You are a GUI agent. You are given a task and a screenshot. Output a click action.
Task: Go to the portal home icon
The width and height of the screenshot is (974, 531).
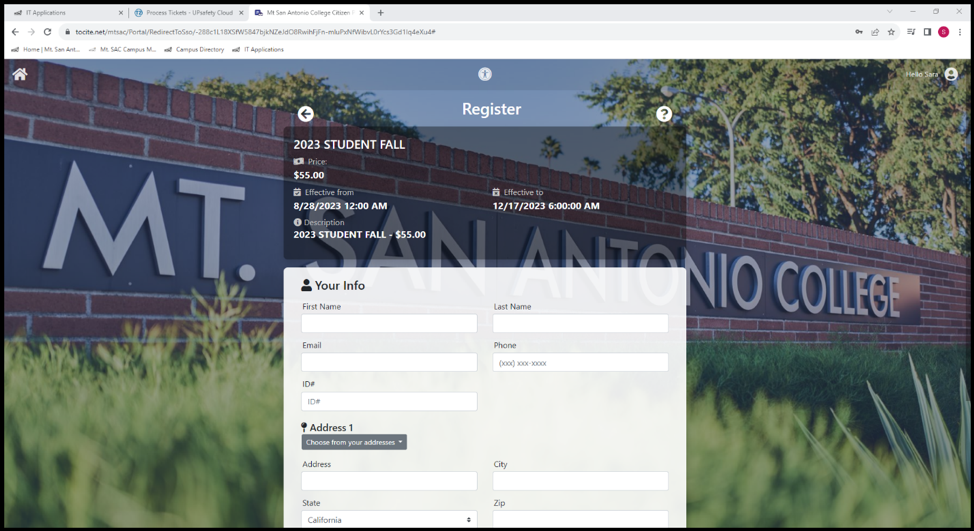coord(20,75)
